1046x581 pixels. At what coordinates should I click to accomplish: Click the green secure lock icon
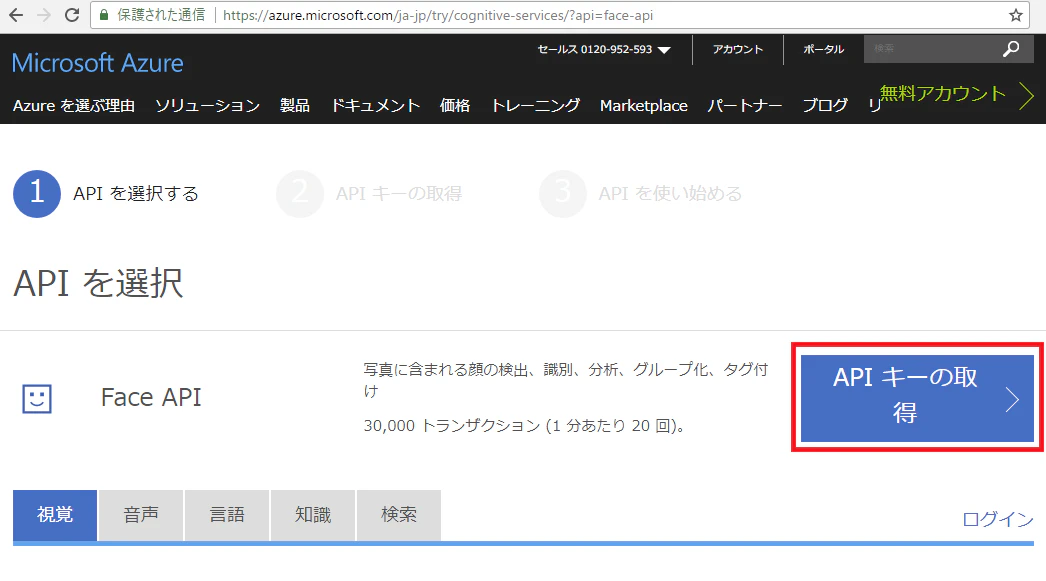pyautogui.click(x=103, y=15)
